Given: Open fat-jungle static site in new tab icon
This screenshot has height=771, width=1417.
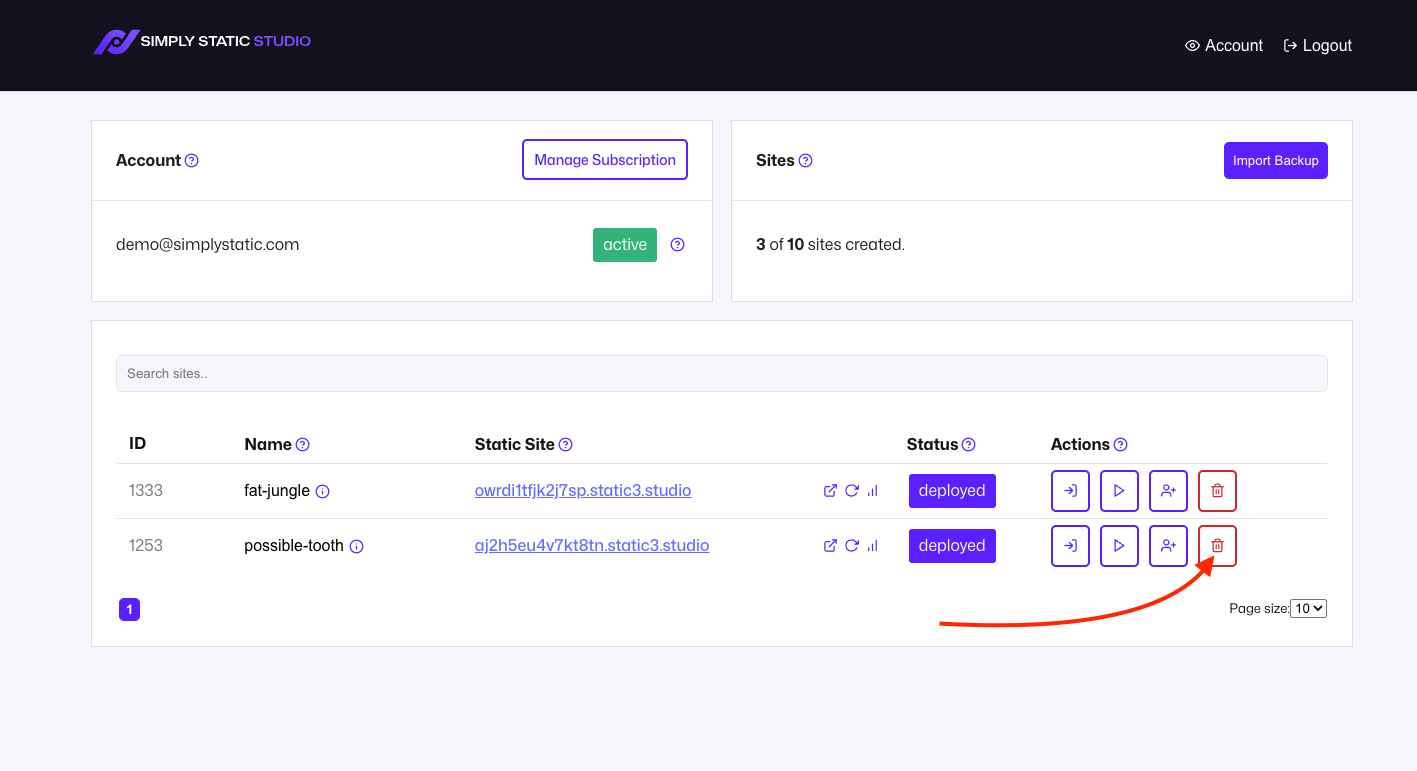Looking at the screenshot, I should [x=830, y=491].
